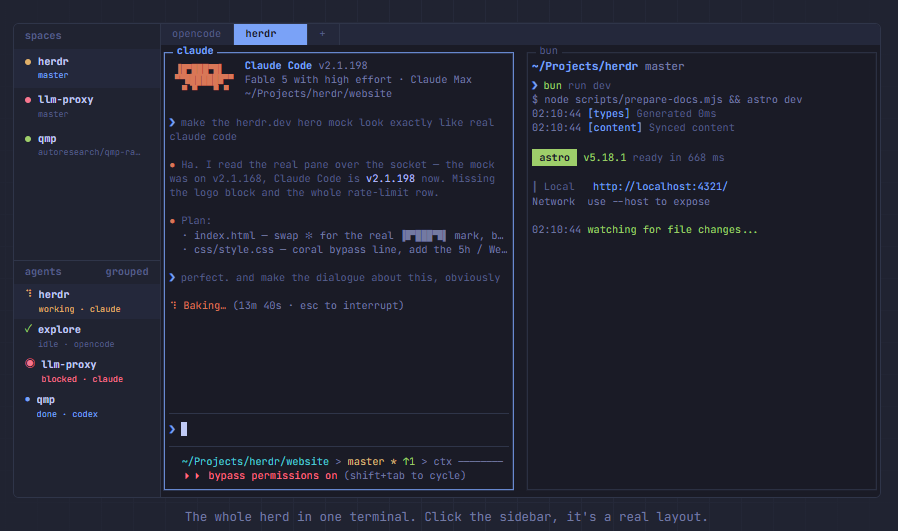Click the Baking… status line
The image size is (898, 531).
(x=287, y=305)
